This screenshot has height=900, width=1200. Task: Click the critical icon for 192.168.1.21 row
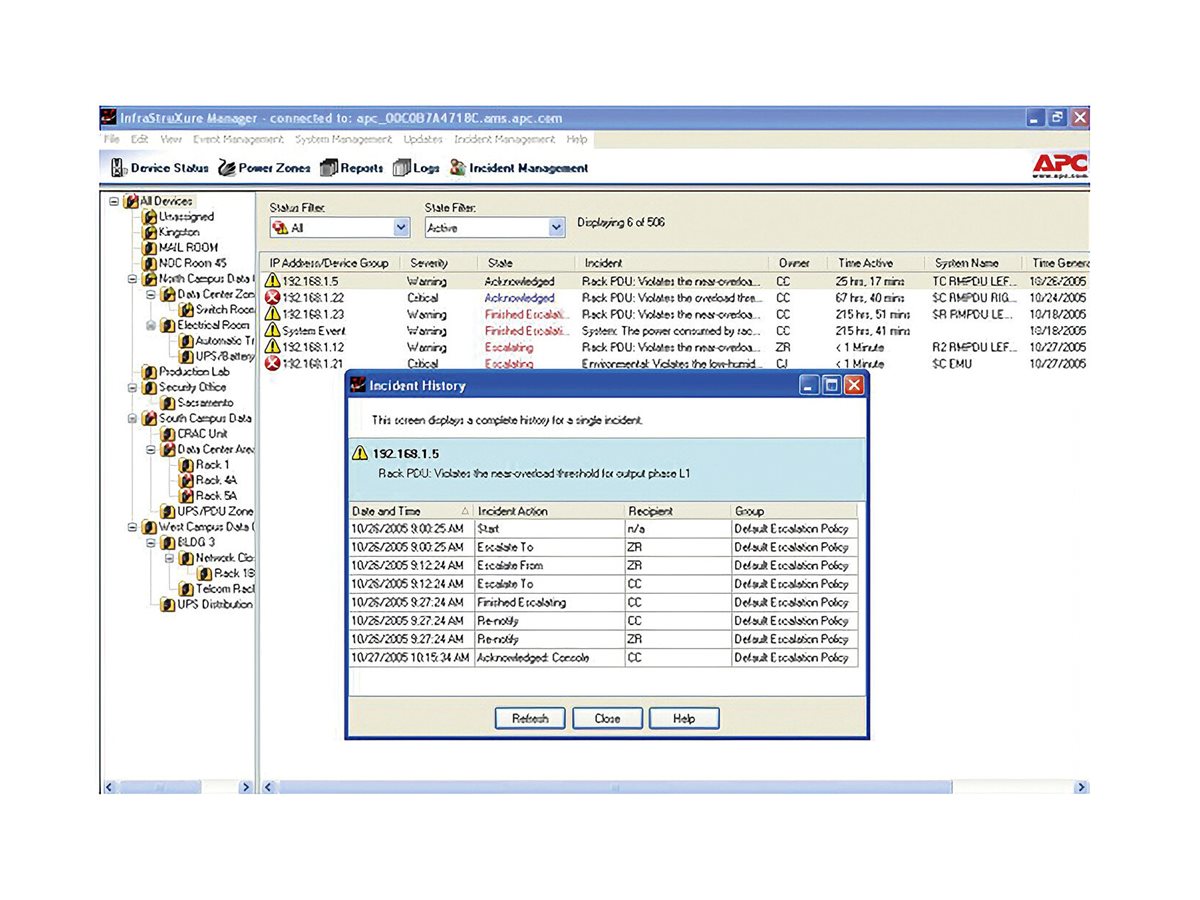click(x=271, y=363)
